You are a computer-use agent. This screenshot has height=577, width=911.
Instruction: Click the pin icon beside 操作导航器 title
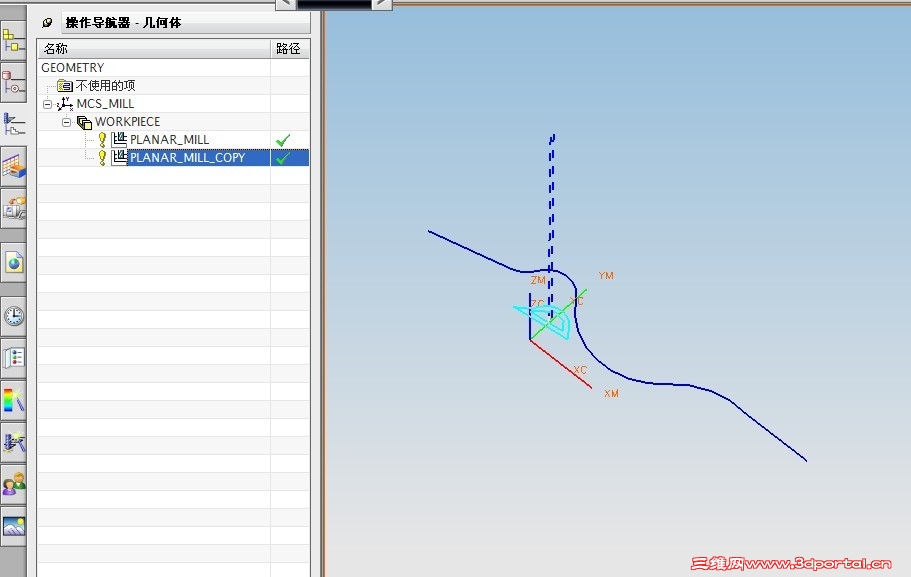[47, 23]
